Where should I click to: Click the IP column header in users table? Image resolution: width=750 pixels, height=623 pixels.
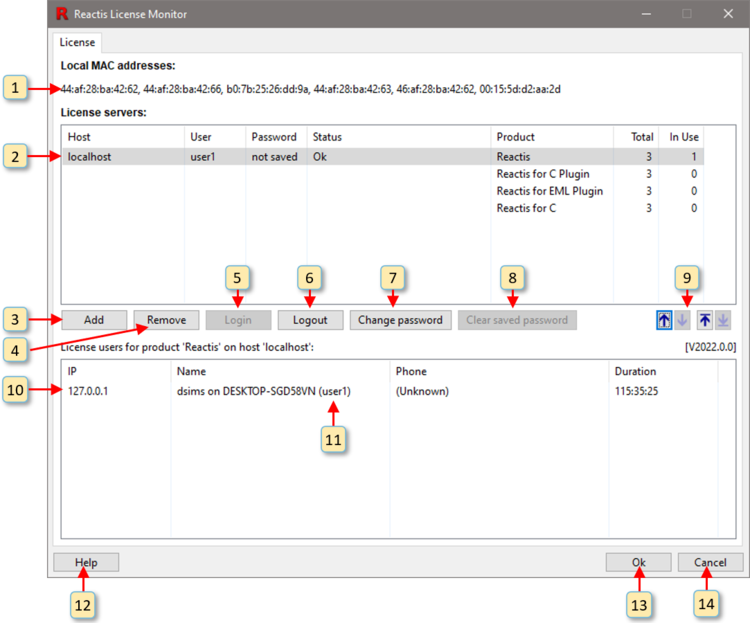click(x=116, y=371)
